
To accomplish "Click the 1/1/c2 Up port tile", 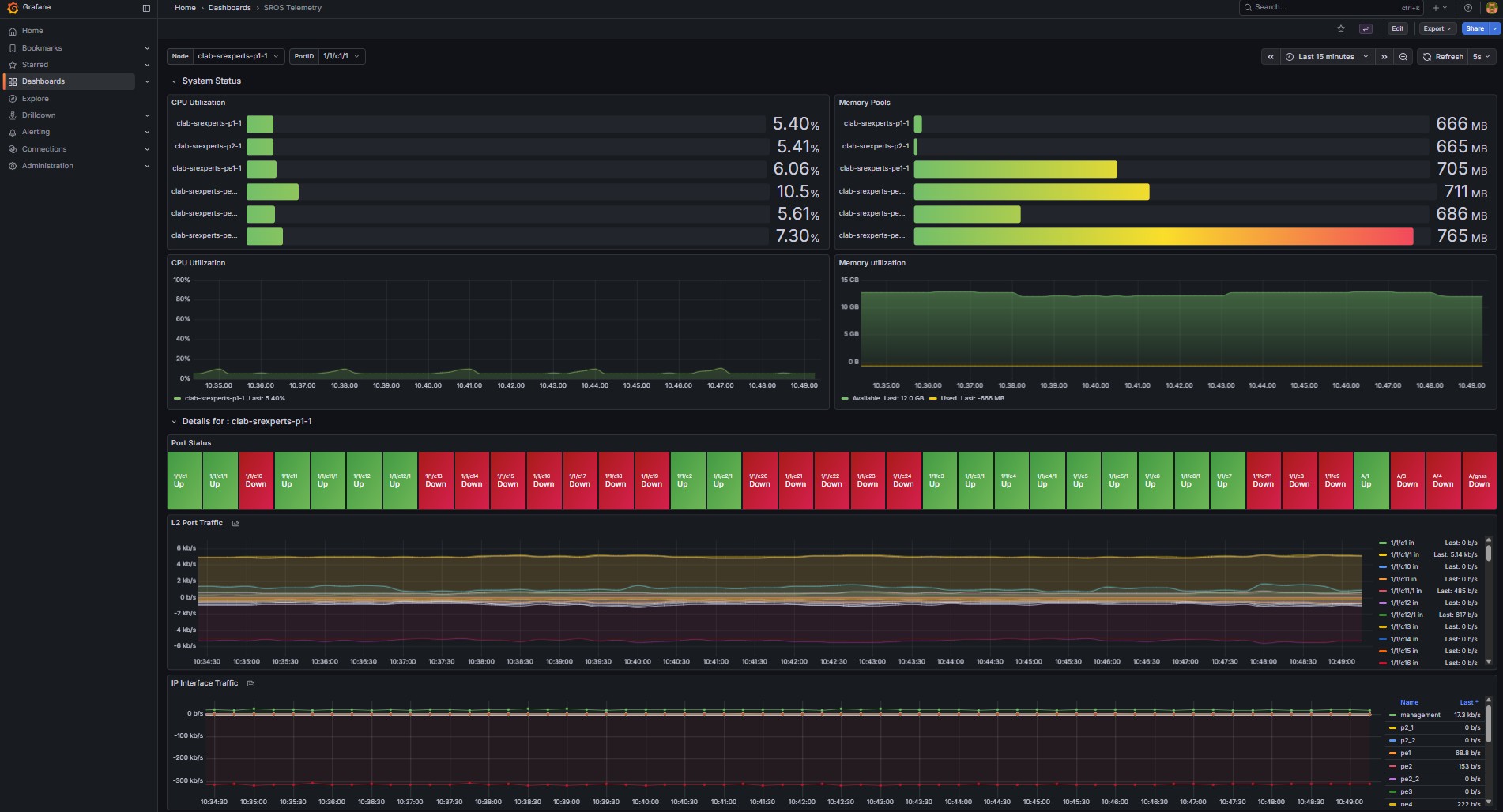I will 687,481.
